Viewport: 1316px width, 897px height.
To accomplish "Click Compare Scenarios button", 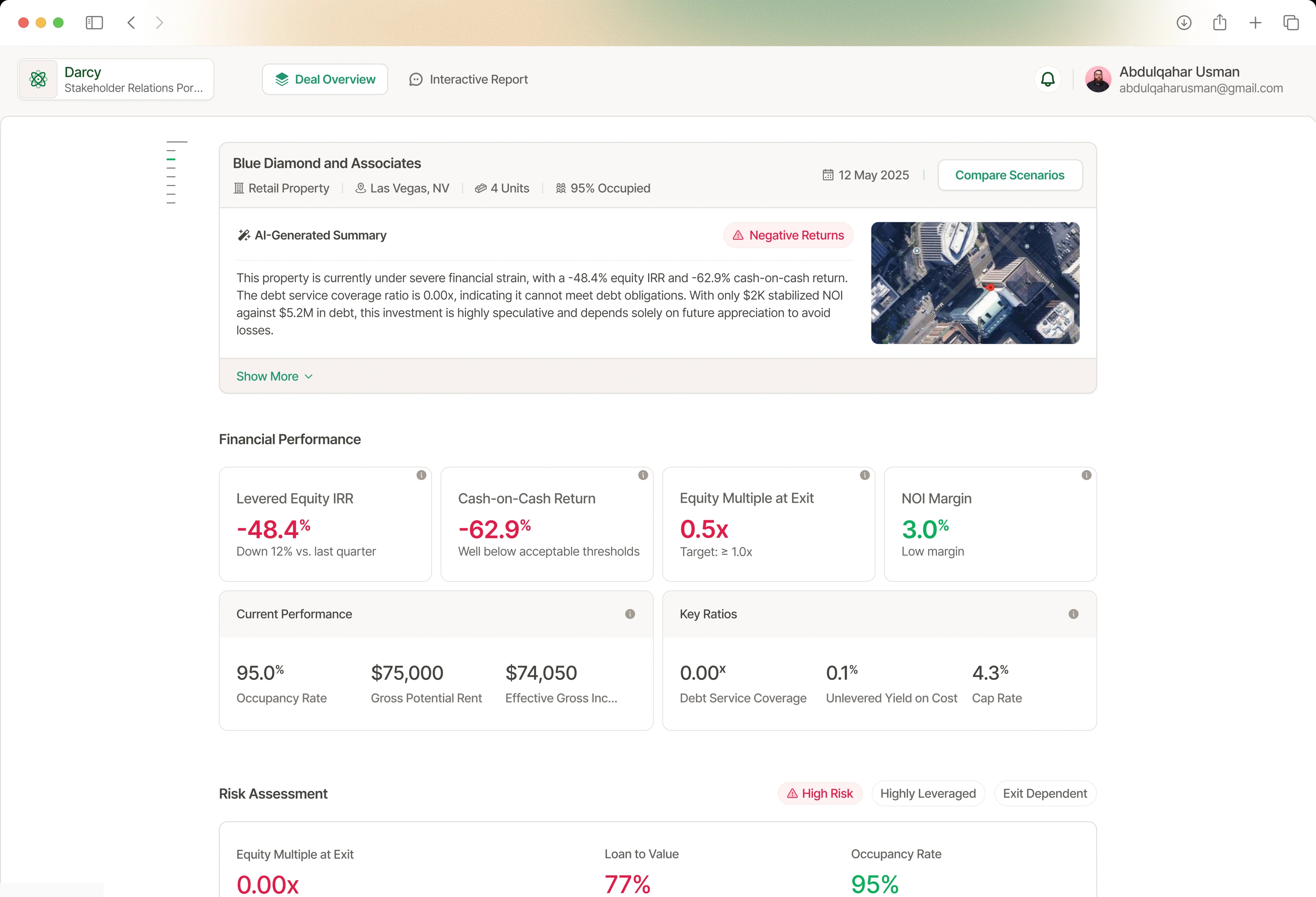I will click(1010, 175).
